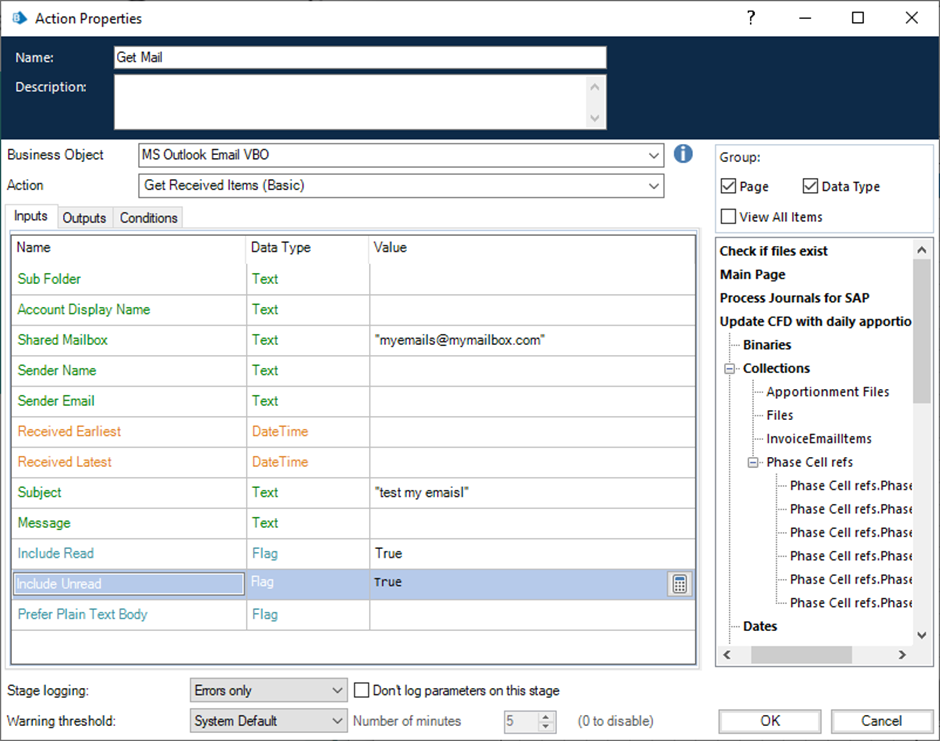This screenshot has width=940, height=741.
Task: Check Don't log parameters on this stage
Action: pos(363,690)
